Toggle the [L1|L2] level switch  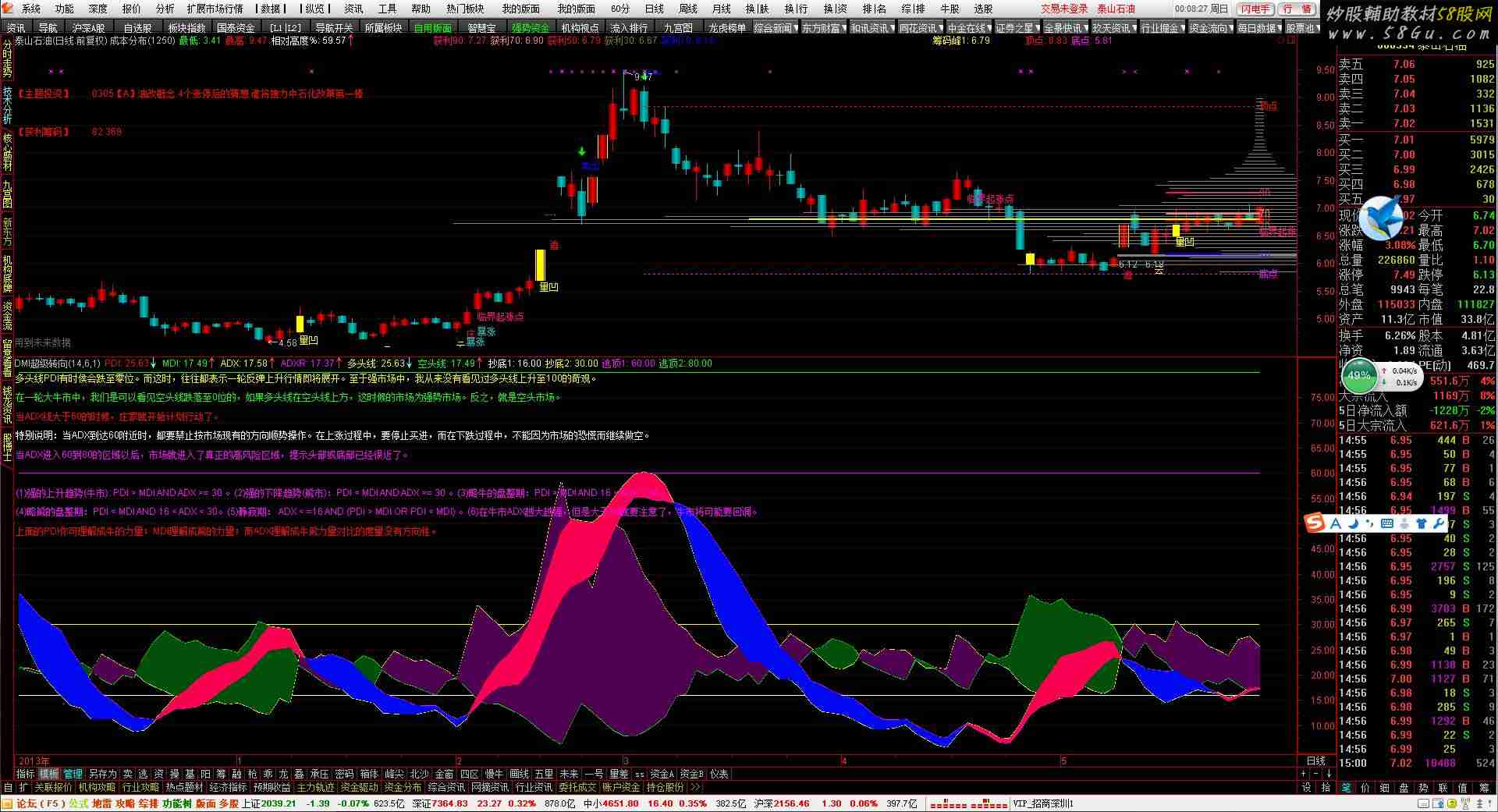(286, 28)
